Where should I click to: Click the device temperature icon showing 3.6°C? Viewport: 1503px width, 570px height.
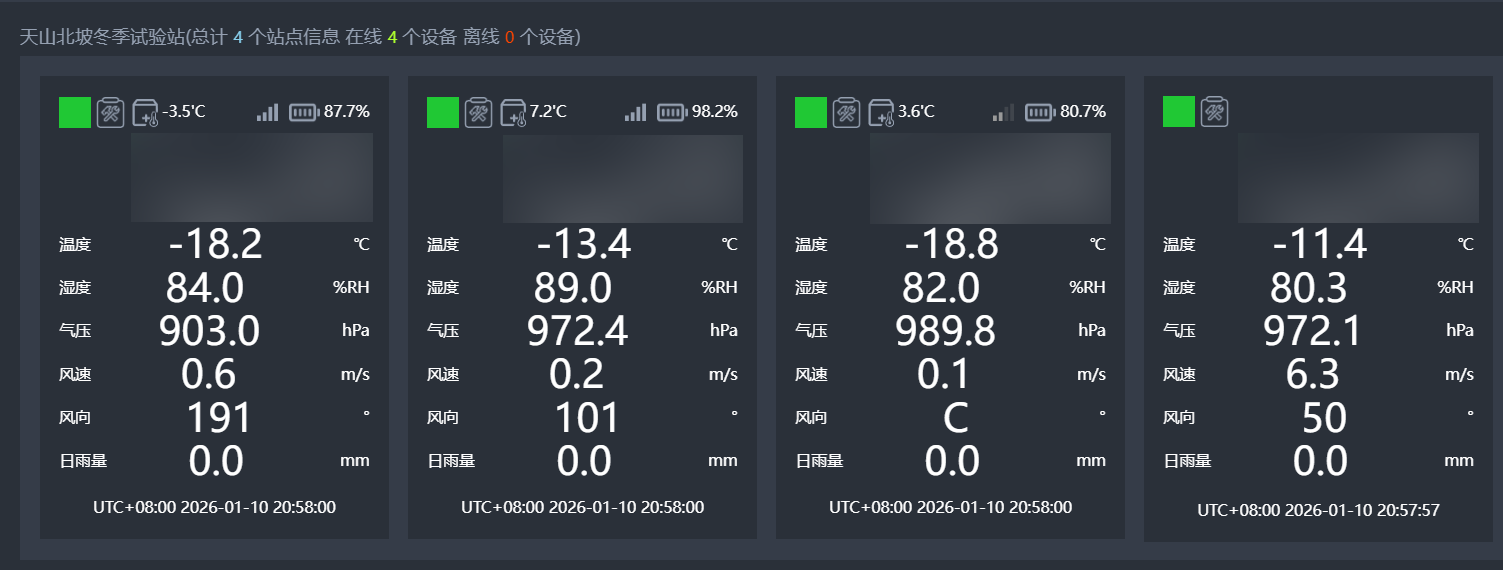(882, 112)
